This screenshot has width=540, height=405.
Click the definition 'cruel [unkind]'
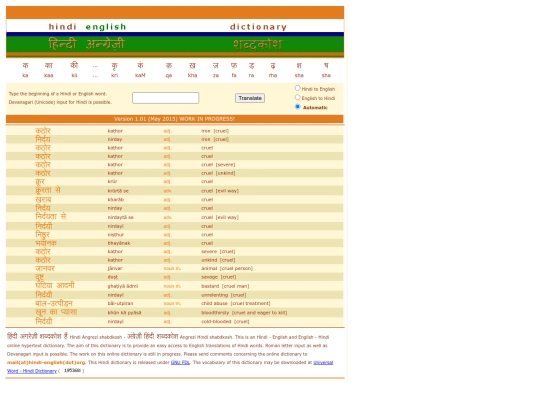(x=218, y=173)
